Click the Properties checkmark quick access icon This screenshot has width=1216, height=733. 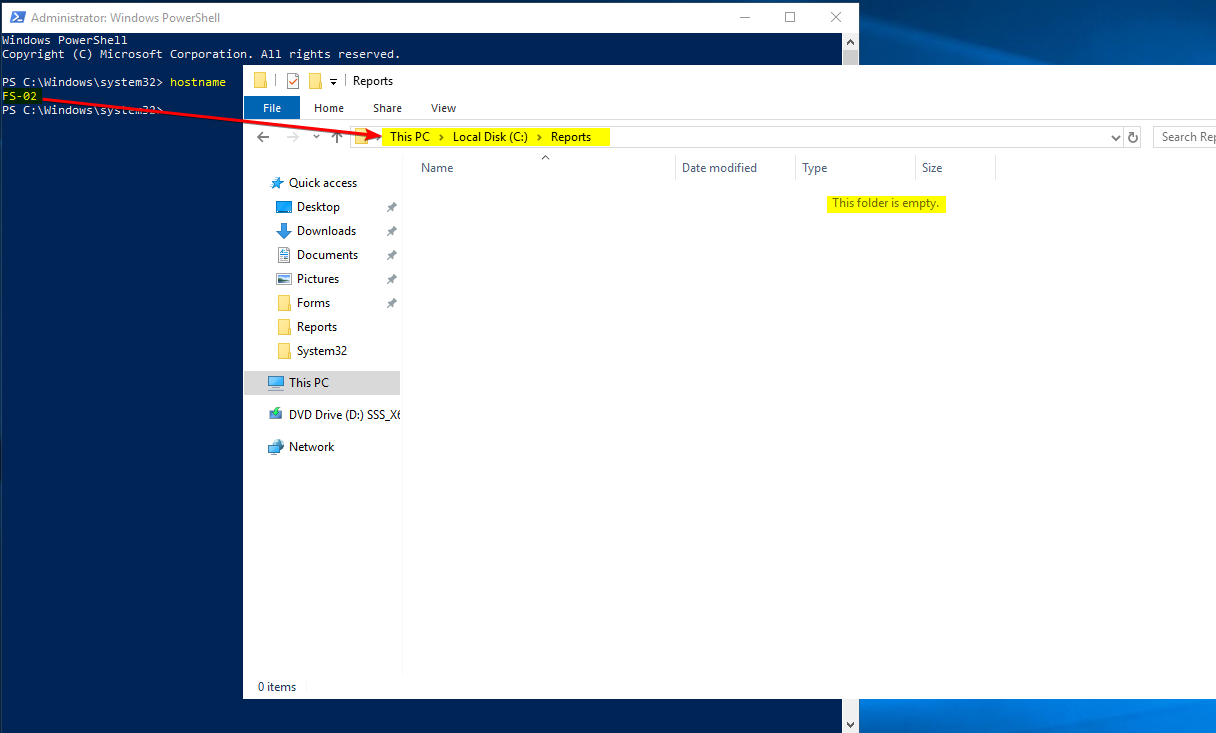(293, 81)
